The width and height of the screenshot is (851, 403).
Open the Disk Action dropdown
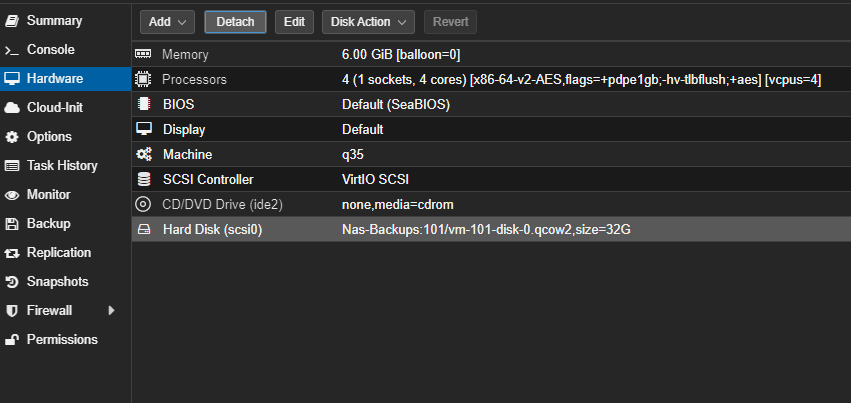tap(368, 22)
